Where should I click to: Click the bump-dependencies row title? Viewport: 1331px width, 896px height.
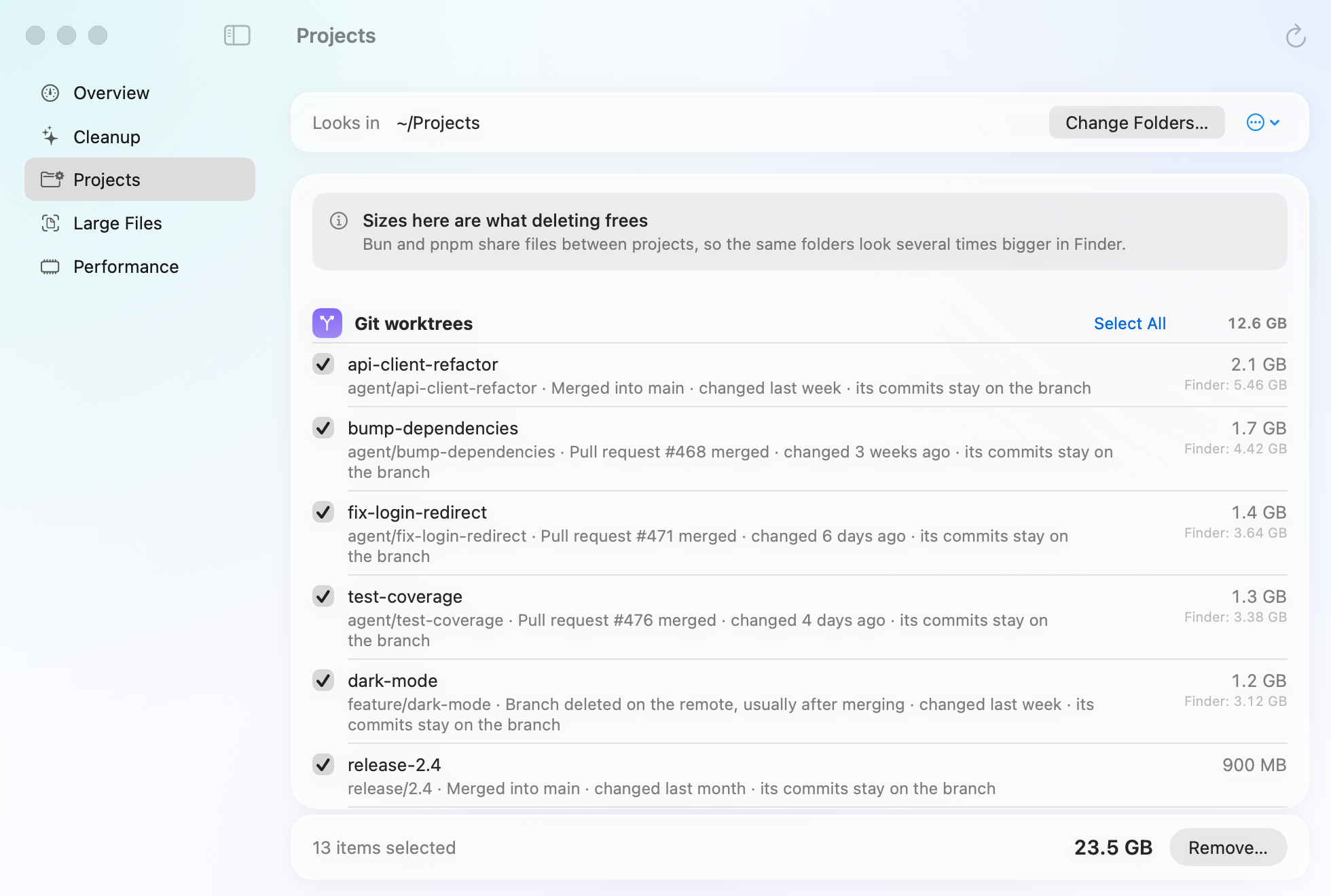coord(433,428)
